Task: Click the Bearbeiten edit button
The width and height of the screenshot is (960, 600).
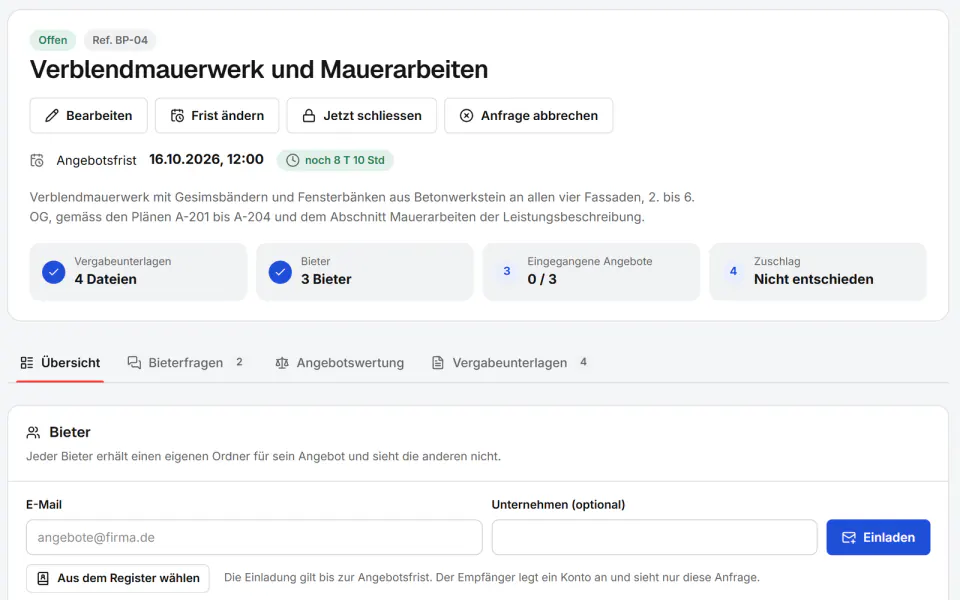Action: click(89, 116)
